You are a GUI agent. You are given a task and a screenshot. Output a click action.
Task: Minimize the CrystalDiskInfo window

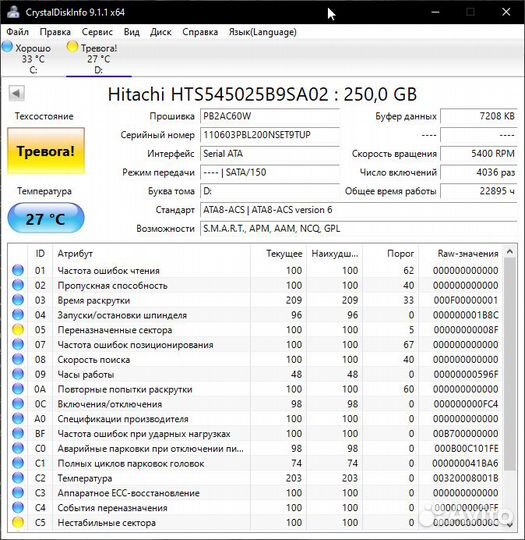(x=435, y=12)
